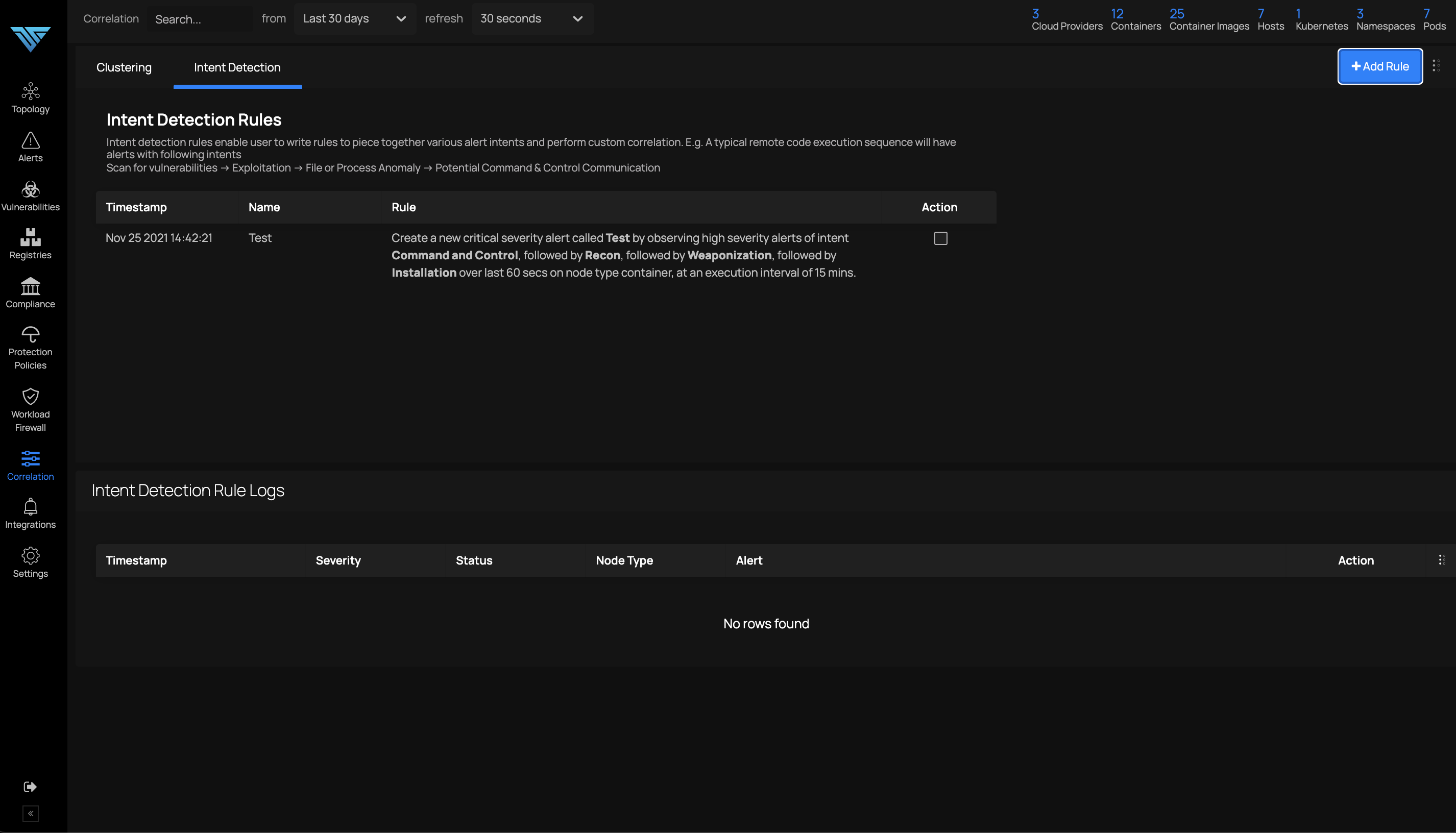Click the Test rule description text
The width and height of the screenshot is (1456, 833).
coord(623,255)
